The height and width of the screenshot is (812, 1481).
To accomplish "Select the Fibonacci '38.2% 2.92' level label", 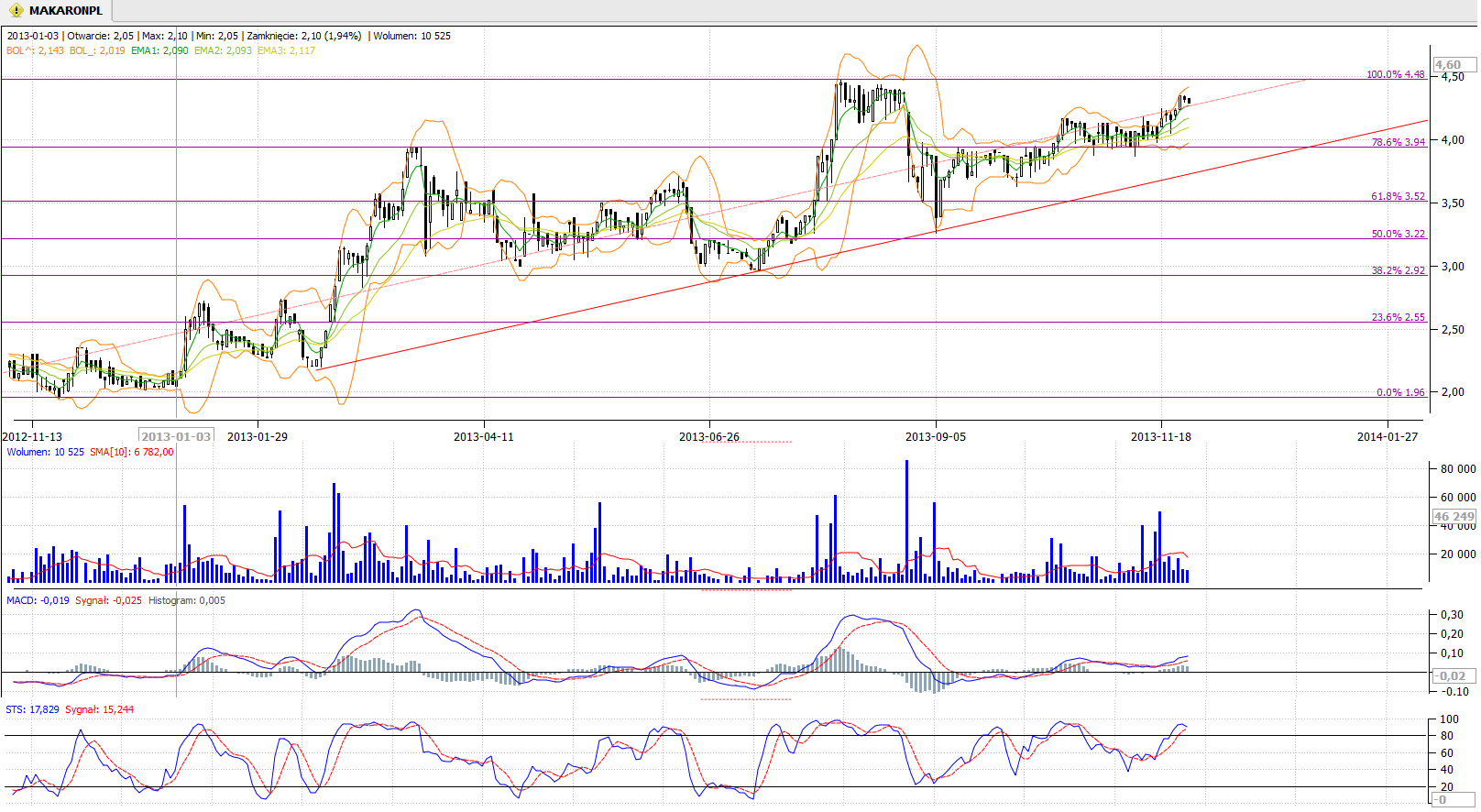I will [1399, 271].
